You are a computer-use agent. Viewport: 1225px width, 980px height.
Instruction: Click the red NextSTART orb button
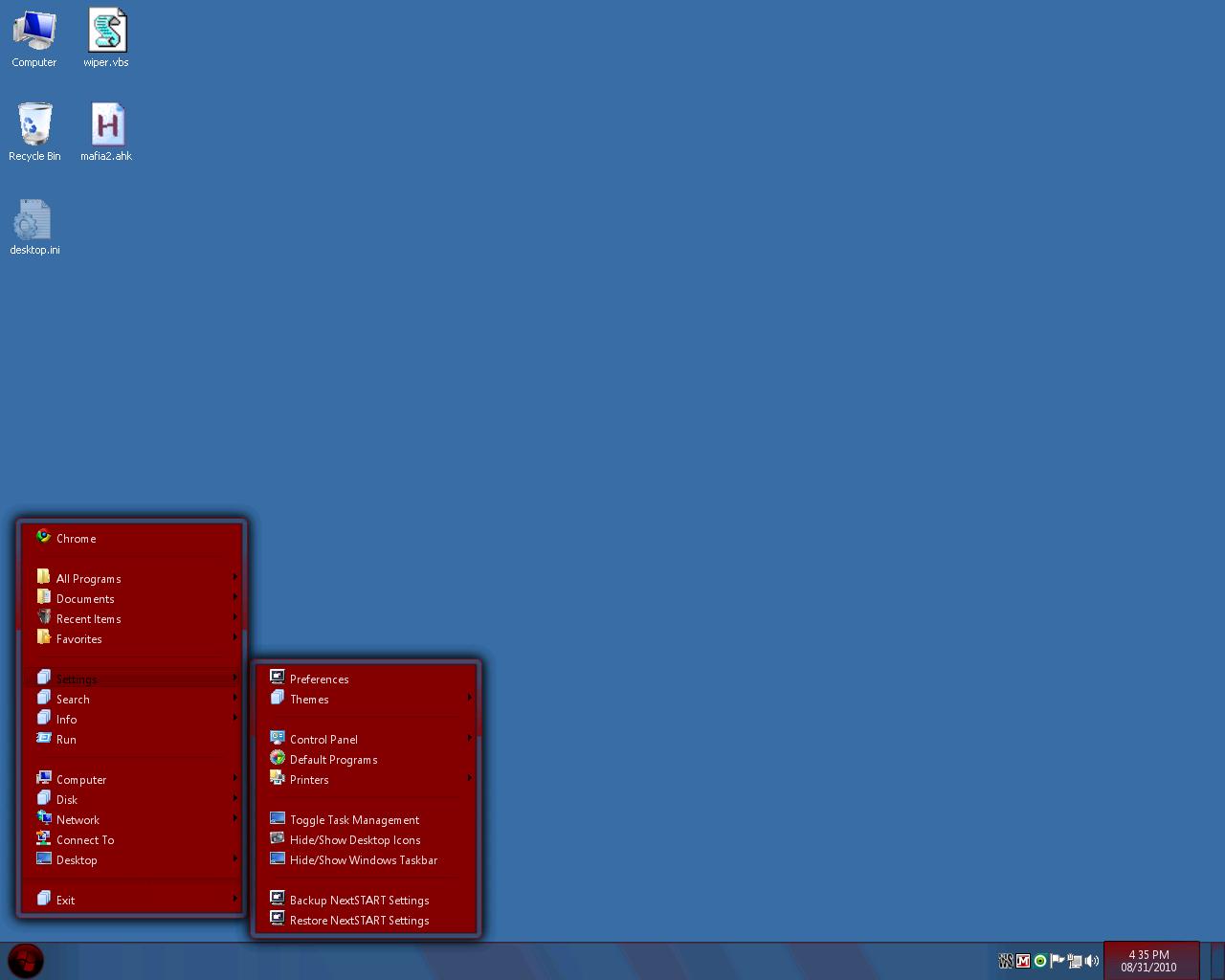point(26,960)
